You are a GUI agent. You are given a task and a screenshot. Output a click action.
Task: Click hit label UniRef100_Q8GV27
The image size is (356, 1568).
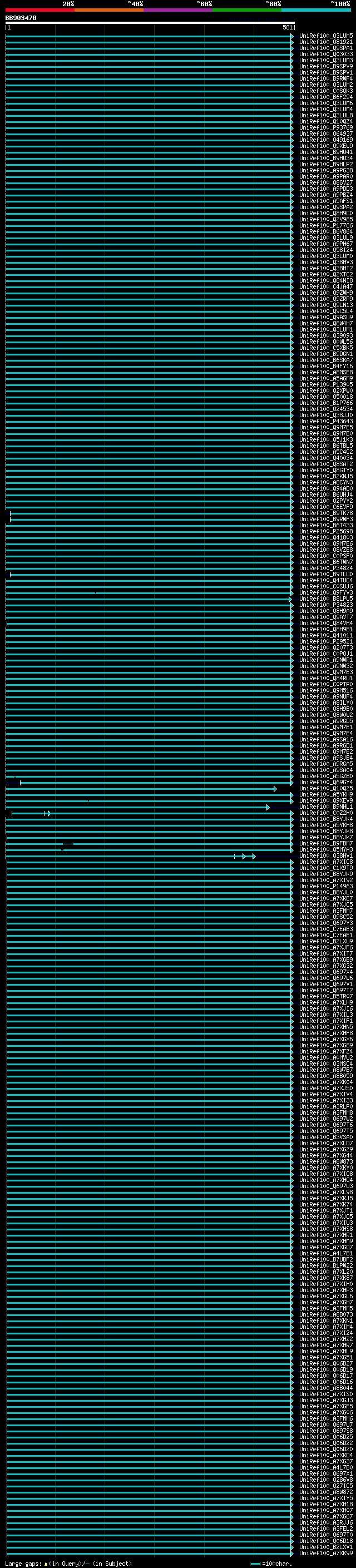tap(326, 182)
